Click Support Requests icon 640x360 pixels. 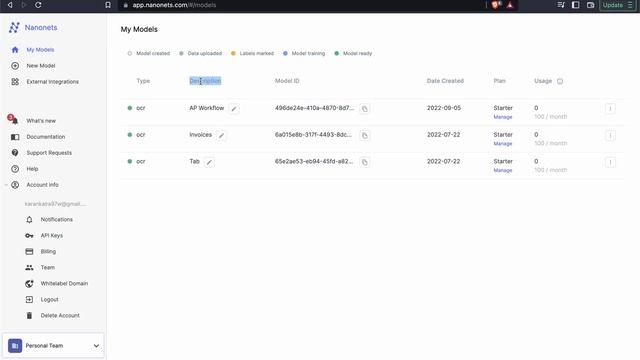pos(15,153)
